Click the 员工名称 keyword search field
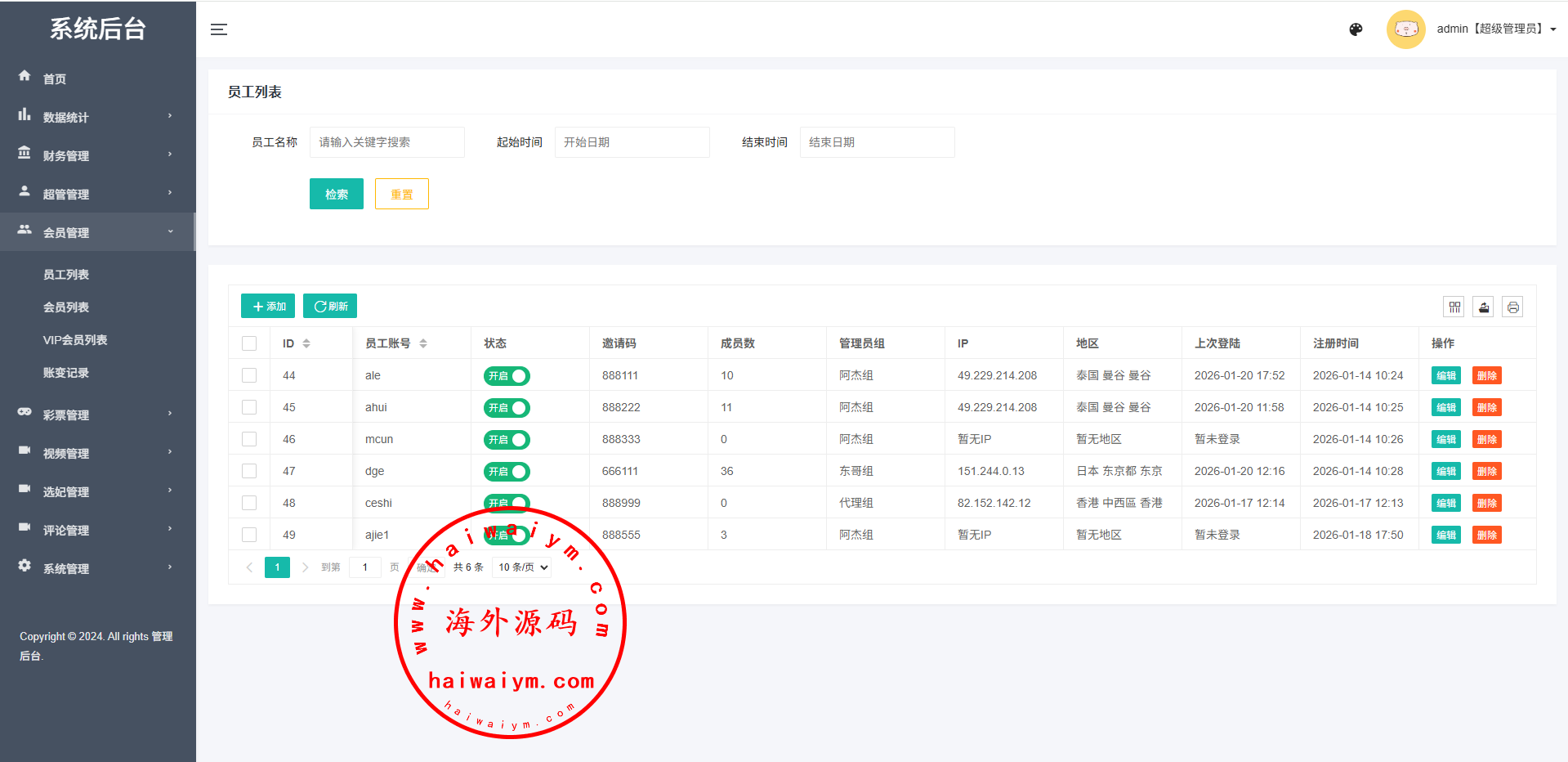 click(386, 142)
